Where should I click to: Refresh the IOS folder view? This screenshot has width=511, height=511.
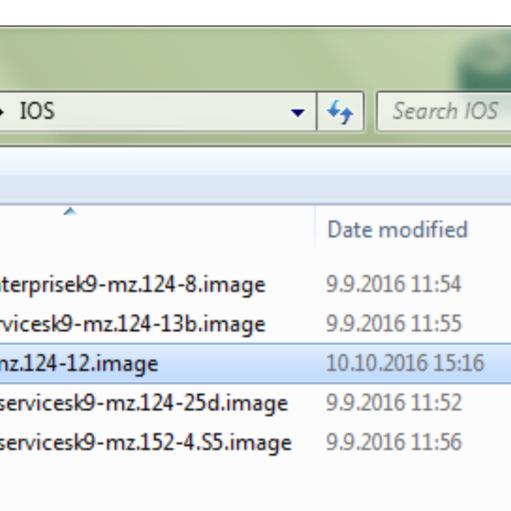point(340,112)
